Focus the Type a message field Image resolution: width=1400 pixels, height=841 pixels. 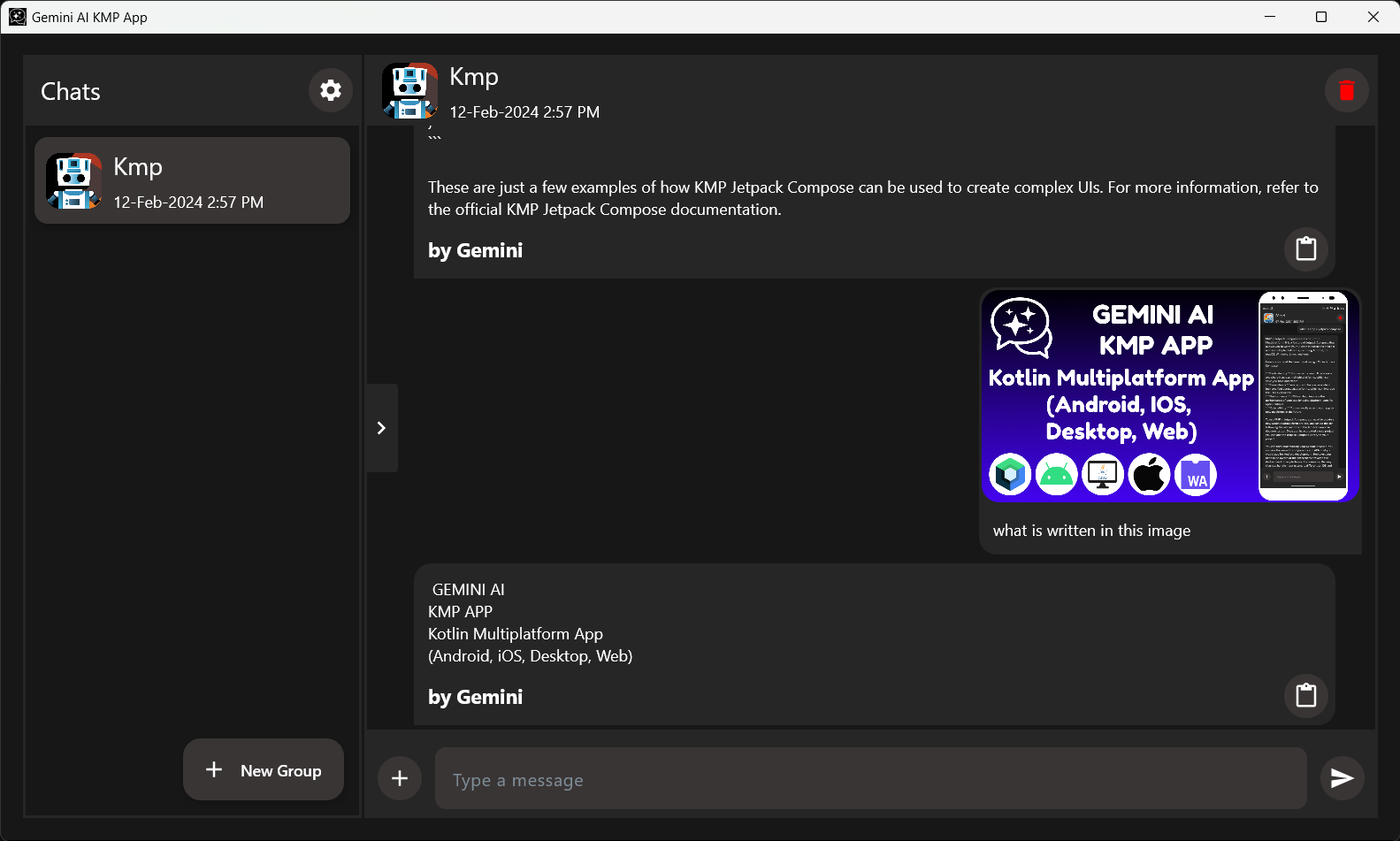tap(870, 778)
